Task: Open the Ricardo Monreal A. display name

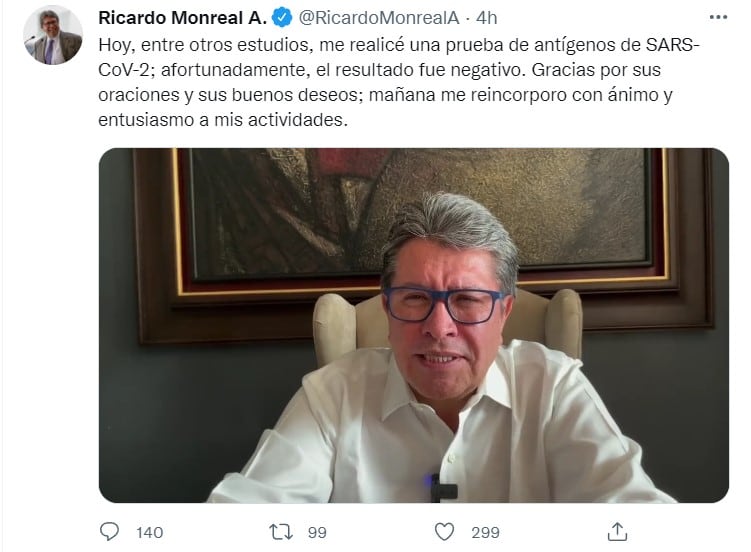Action: click(x=182, y=18)
